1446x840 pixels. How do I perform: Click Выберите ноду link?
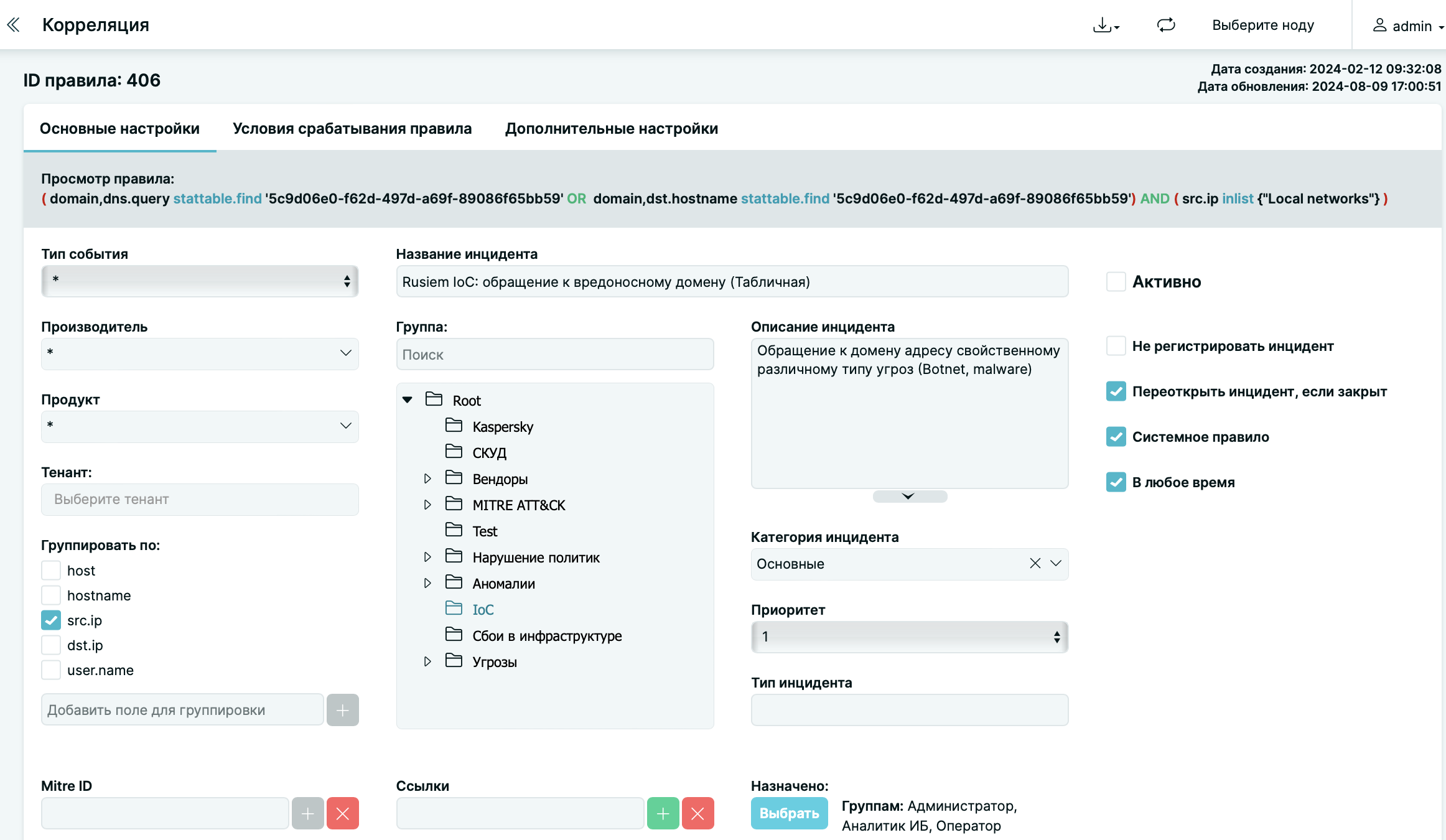1262,26
